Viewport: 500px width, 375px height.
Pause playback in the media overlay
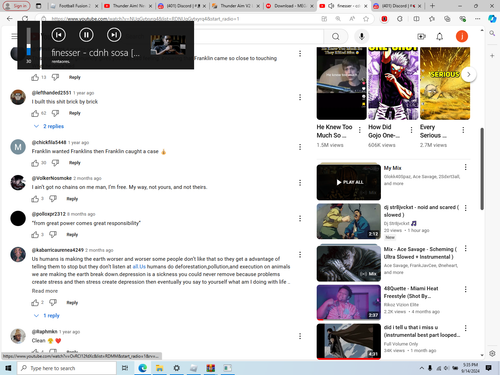86,35
